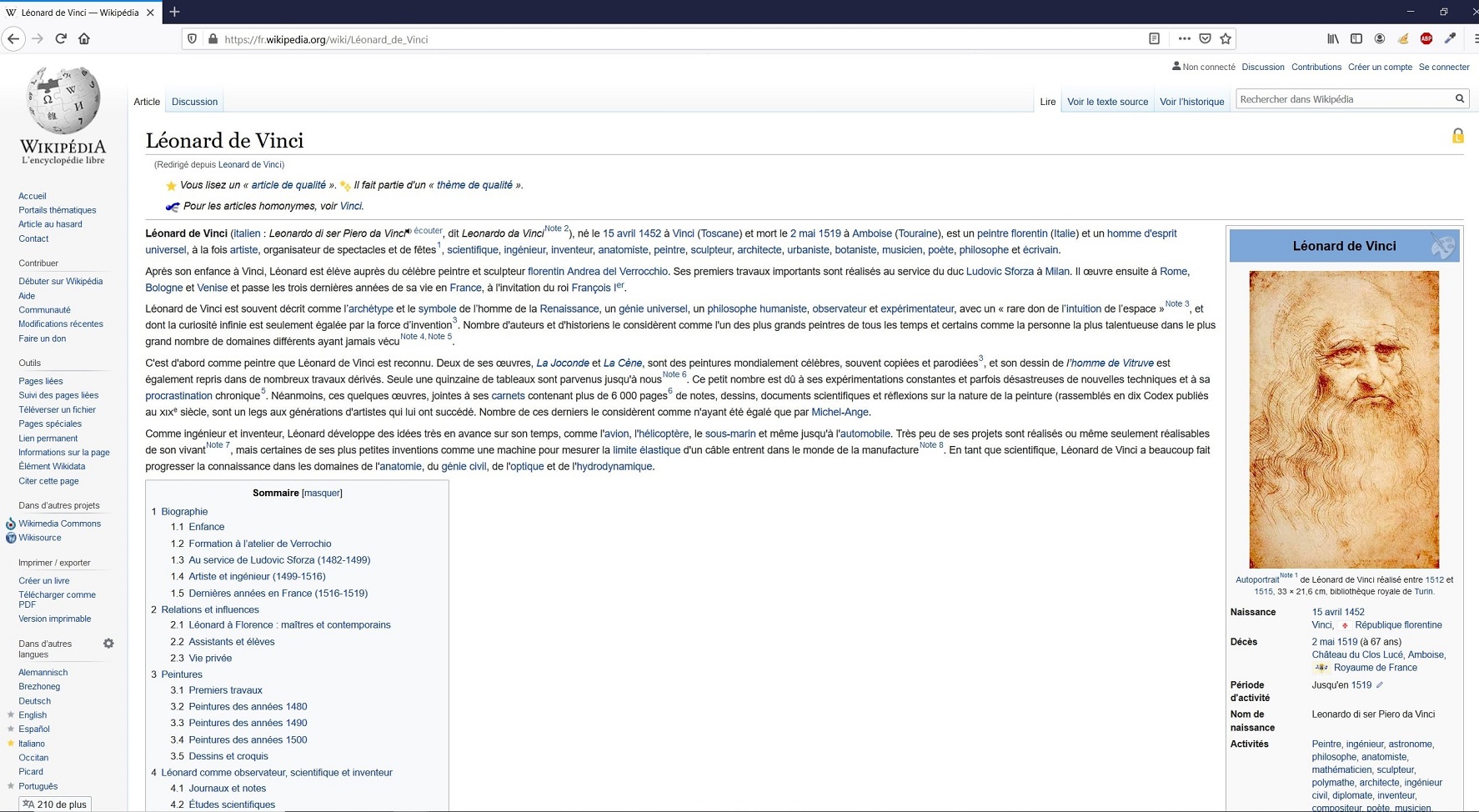Open the Leonardo self-portrait image
Screen dimensions: 1479x812
tap(1343, 419)
